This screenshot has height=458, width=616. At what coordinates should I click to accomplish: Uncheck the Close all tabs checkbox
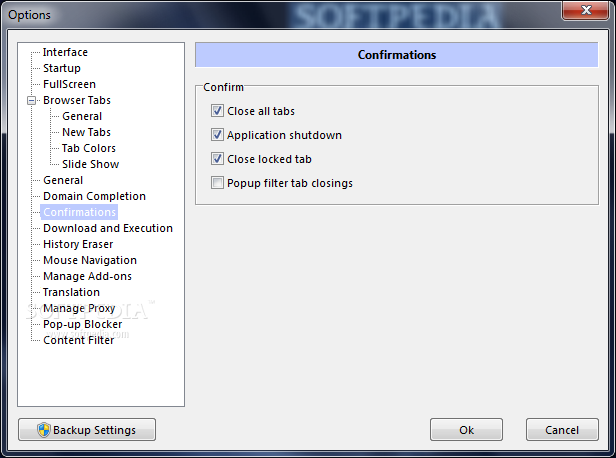coord(217,111)
